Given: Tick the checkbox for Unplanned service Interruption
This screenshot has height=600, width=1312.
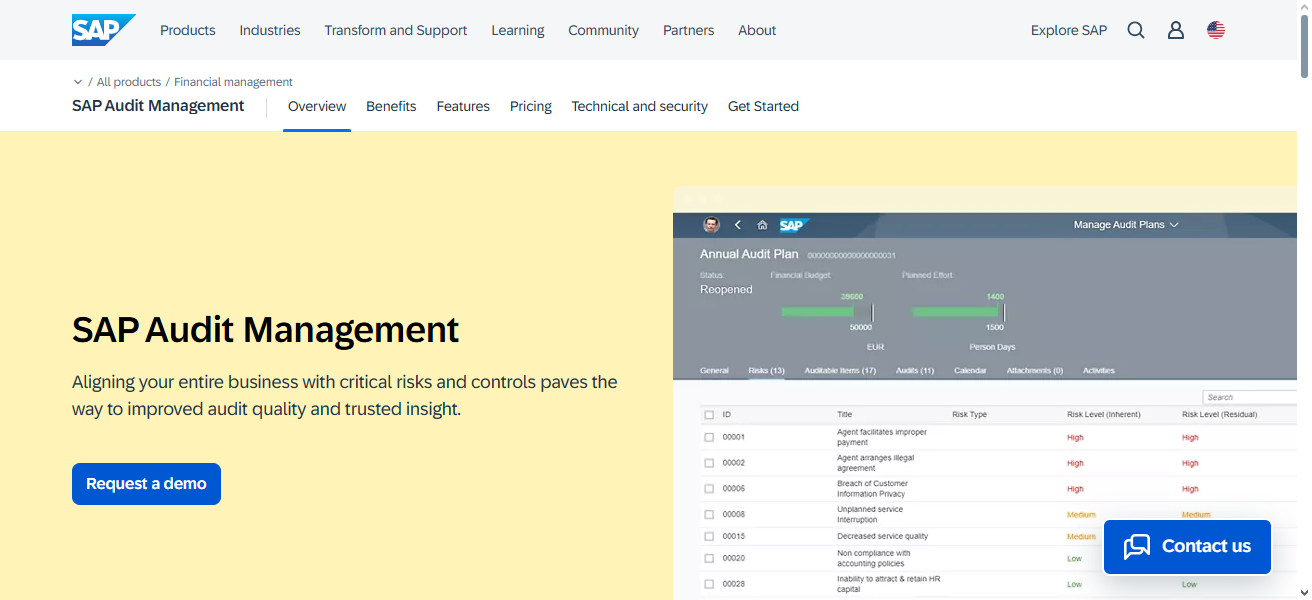Looking at the screenshot, I should pyautogui.click(x=709, y=513).
